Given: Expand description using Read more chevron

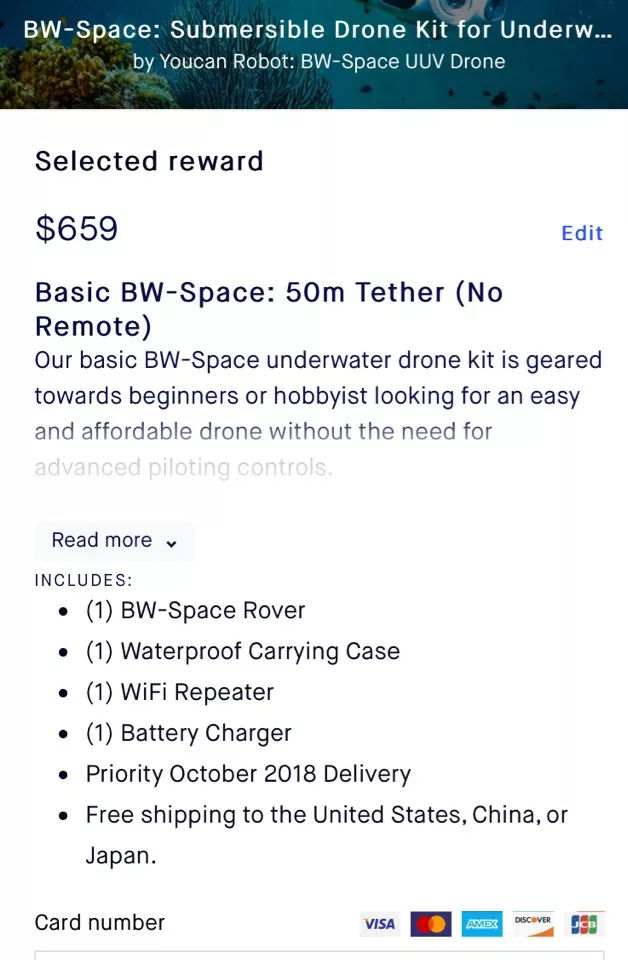Looking at the screenshot, I should [x=171, y=543].
